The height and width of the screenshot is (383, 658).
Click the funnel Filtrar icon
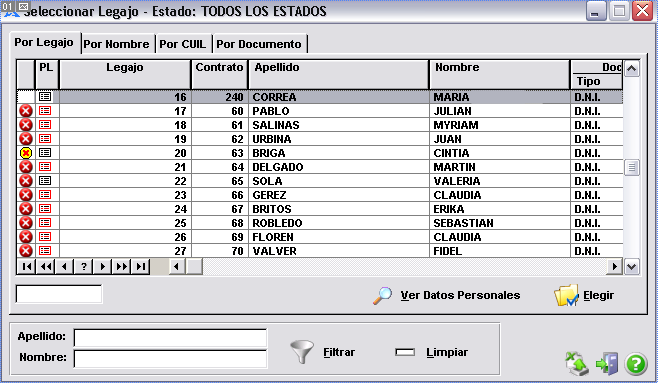click(302, 352)
